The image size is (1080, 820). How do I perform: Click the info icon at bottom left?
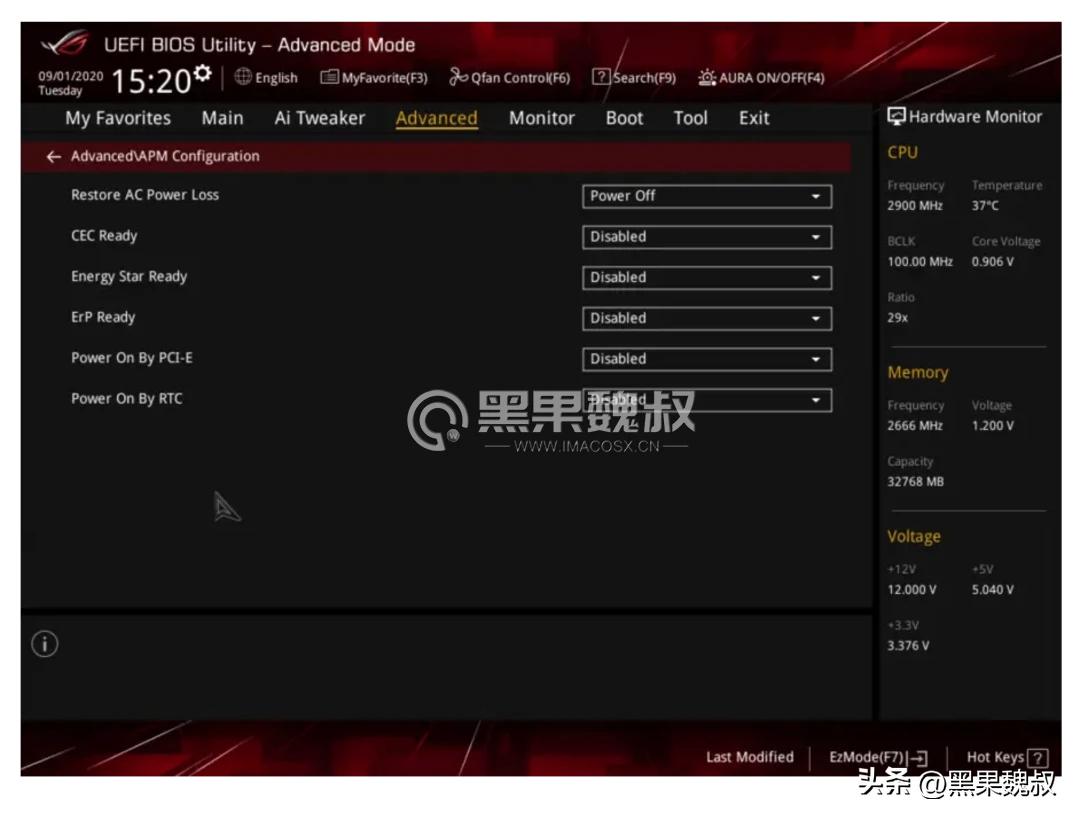click(45, 645)
